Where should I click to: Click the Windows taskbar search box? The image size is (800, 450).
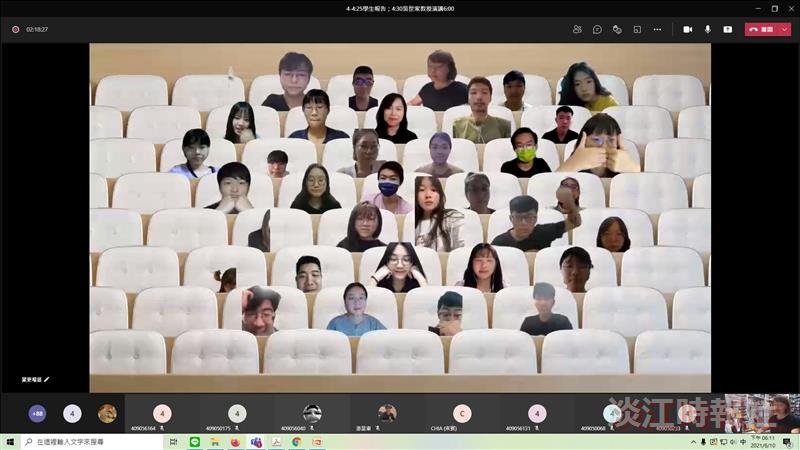92,442
